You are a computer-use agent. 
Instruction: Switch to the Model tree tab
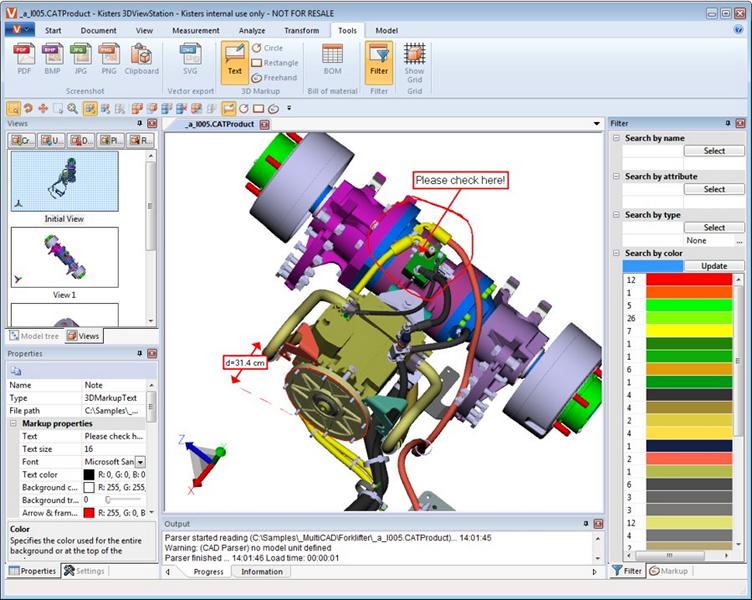(x=35, y=336)
